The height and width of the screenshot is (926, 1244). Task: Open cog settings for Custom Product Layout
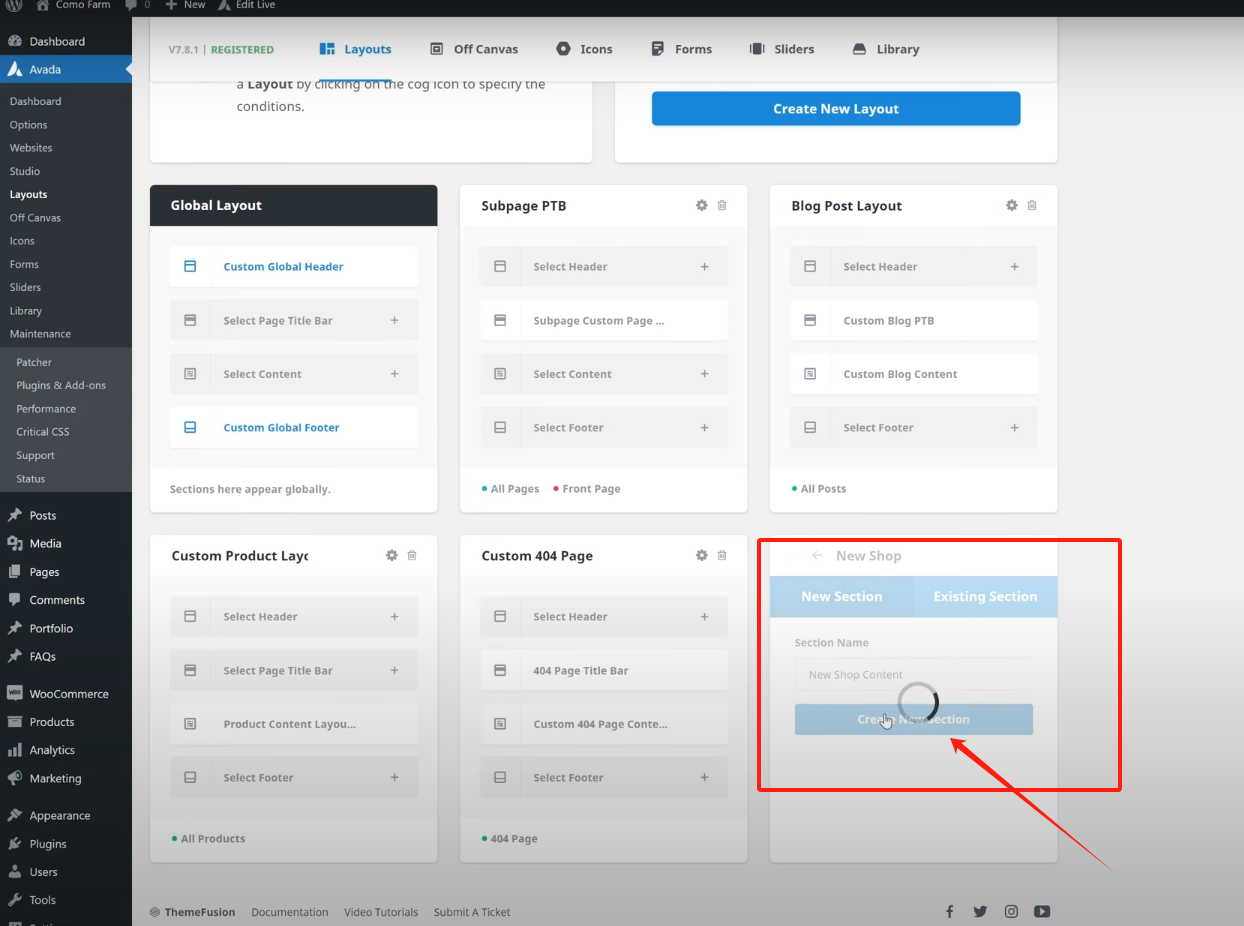(x=391, y=555)
